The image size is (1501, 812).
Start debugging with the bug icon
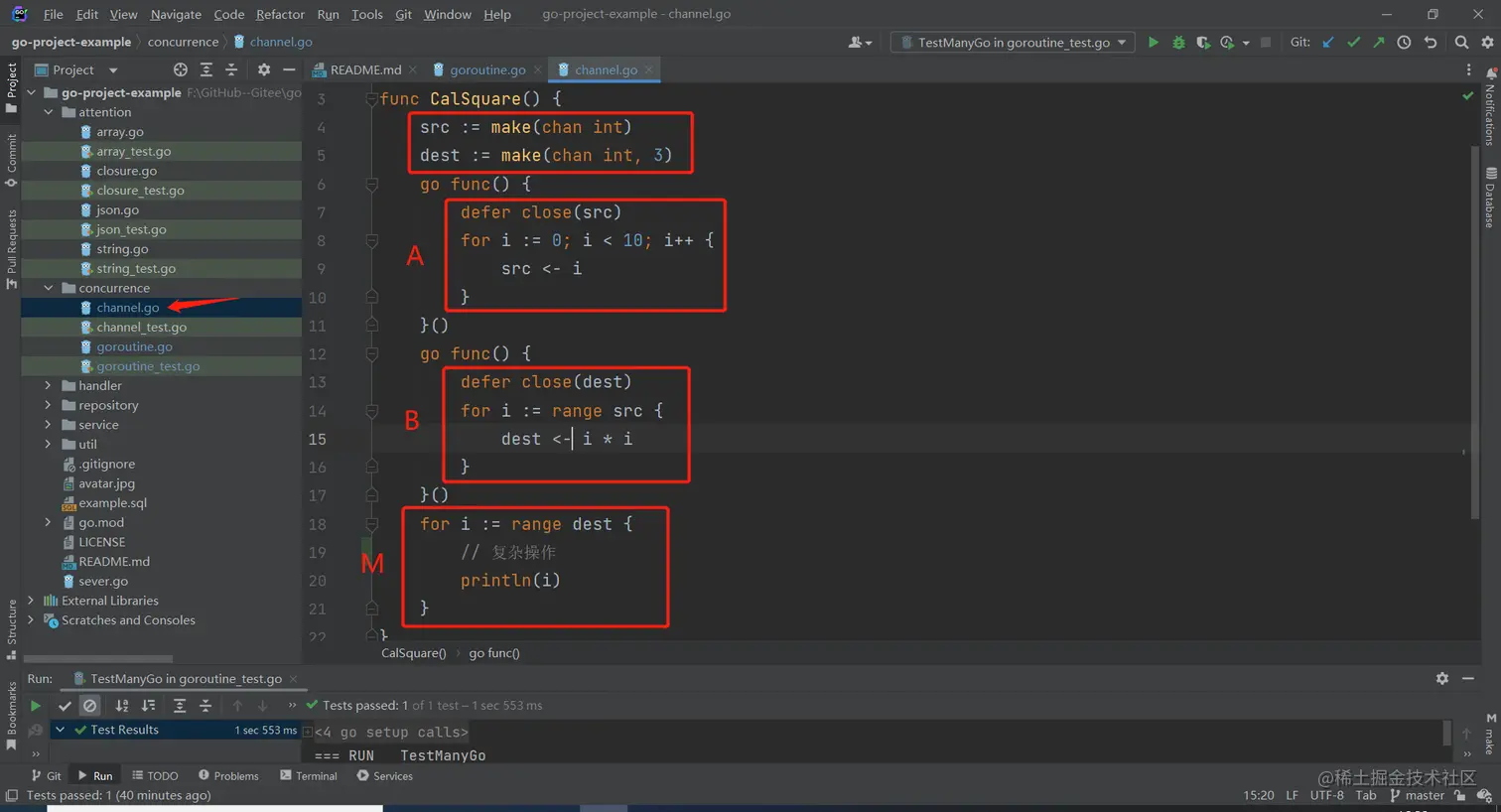[x=1178, y=43]
